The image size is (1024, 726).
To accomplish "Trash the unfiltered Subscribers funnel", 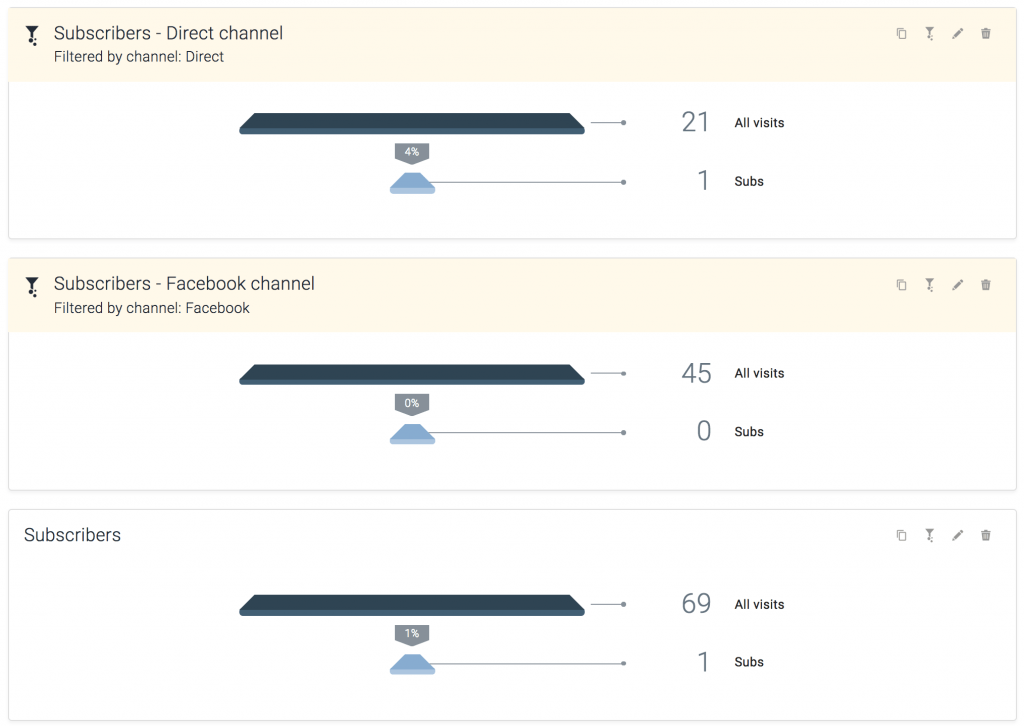I will click(985, 535).
